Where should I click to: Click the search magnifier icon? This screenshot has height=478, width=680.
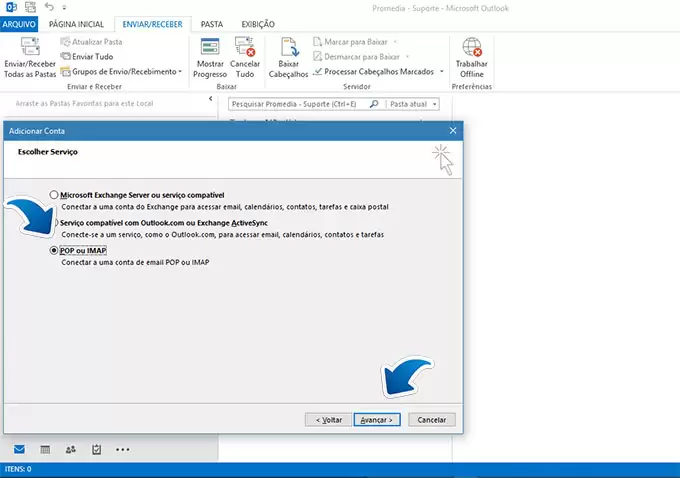pos(374,104)
